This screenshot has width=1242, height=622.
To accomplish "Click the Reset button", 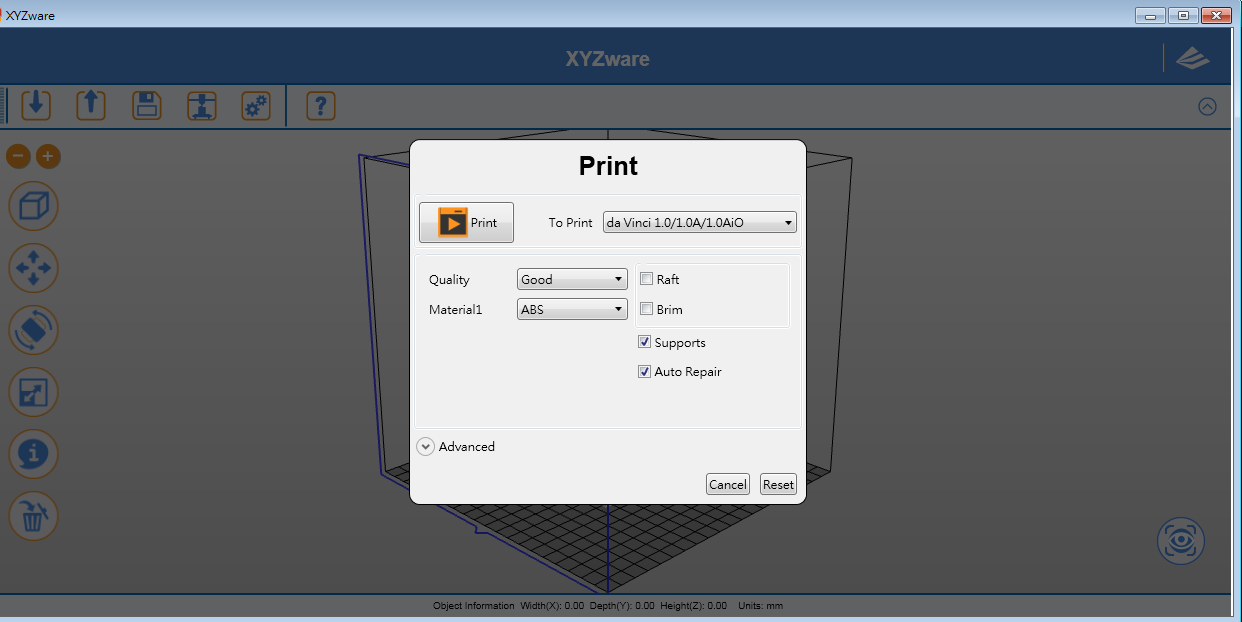I will tap(778, 484).
